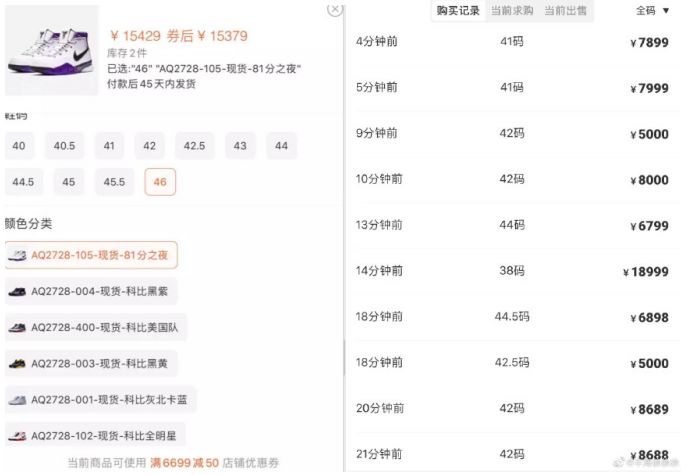The image size is (692, 475).
Task: Click the 20分钟前 record time
Action: (380, 408)
